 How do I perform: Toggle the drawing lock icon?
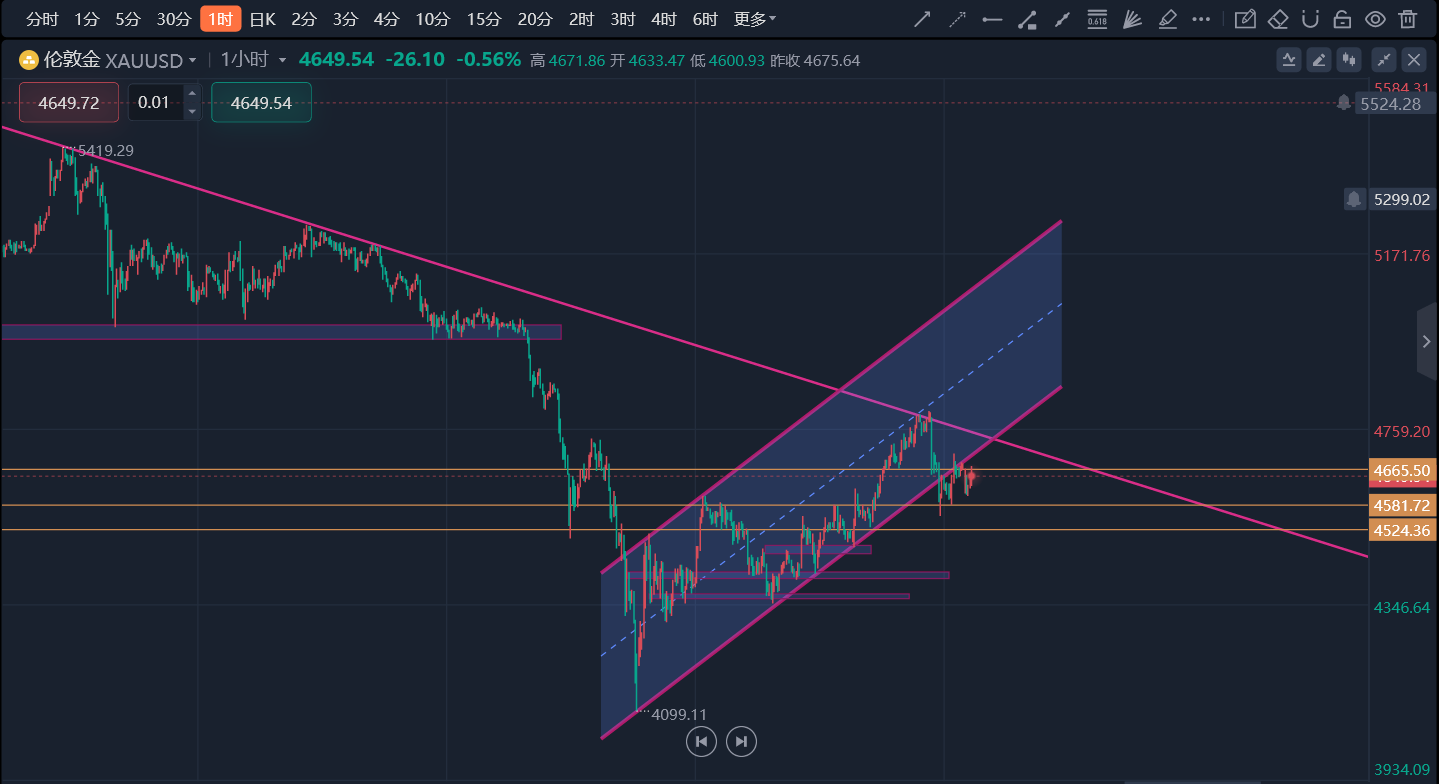(1343, 19)
